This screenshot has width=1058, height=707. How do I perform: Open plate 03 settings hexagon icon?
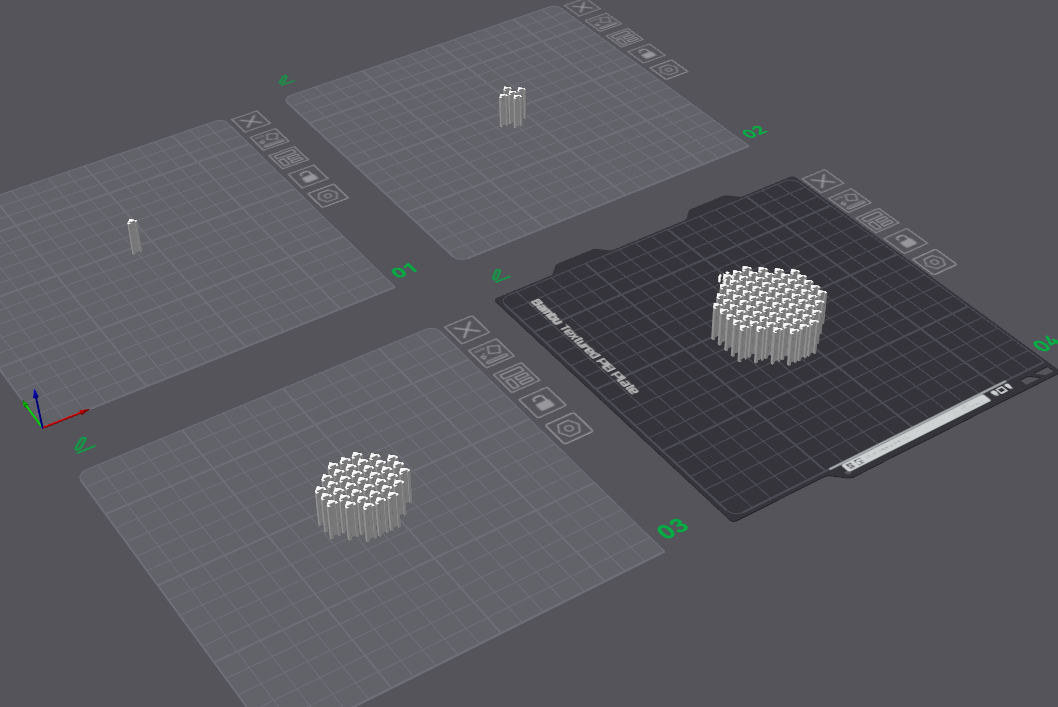pos(569,428)
